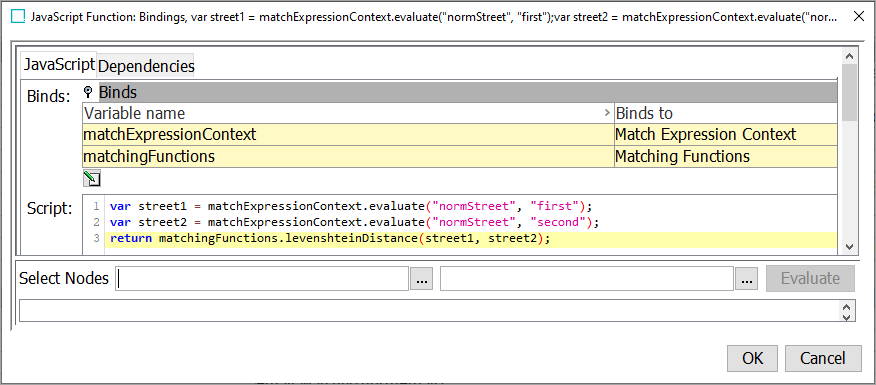Viewport: 876px width, 385px height.
Task: Focus the second Select Nodes input field
Action: [x=587, y=278]
